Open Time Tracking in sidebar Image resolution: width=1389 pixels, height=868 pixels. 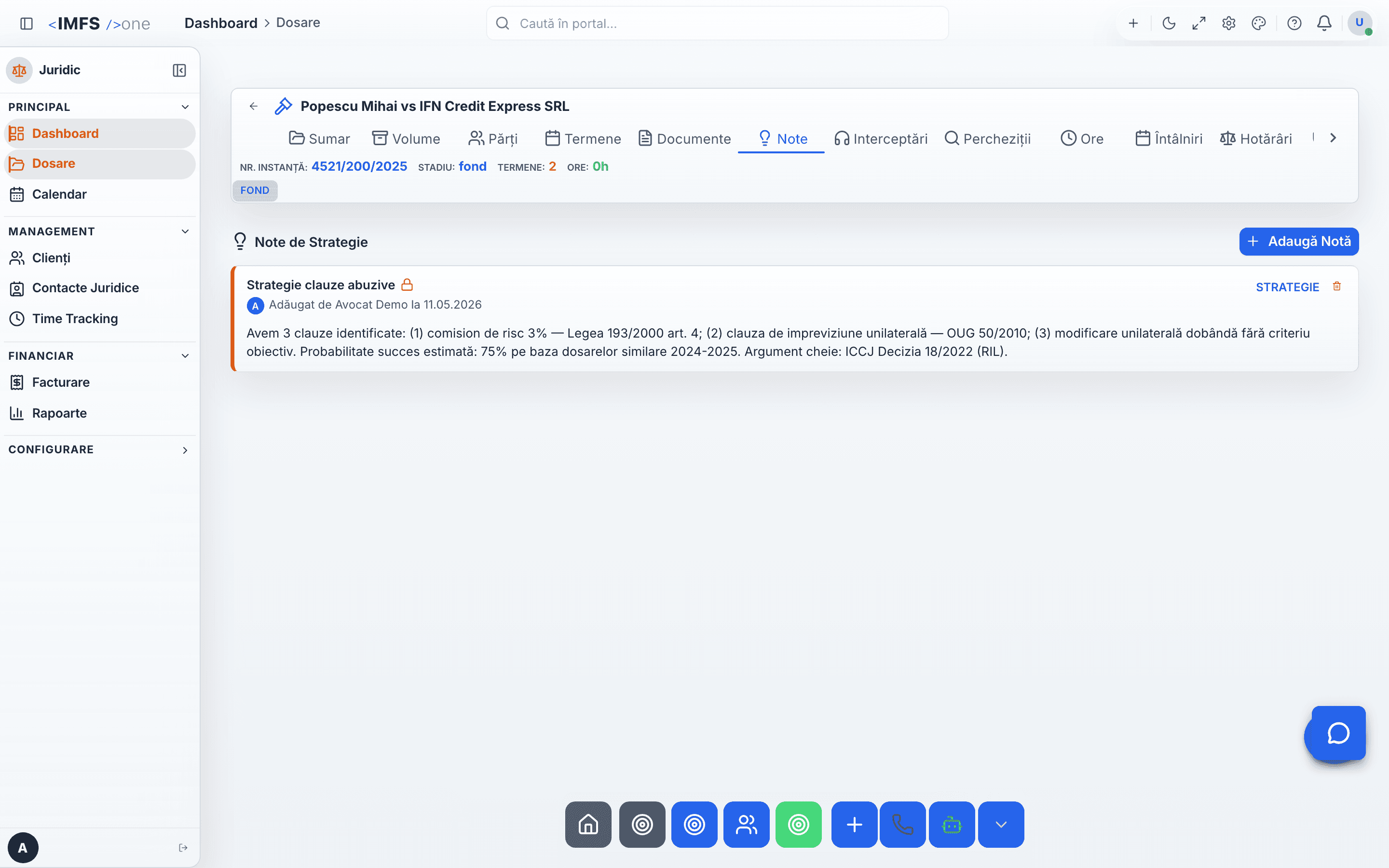tap(100, 319)
